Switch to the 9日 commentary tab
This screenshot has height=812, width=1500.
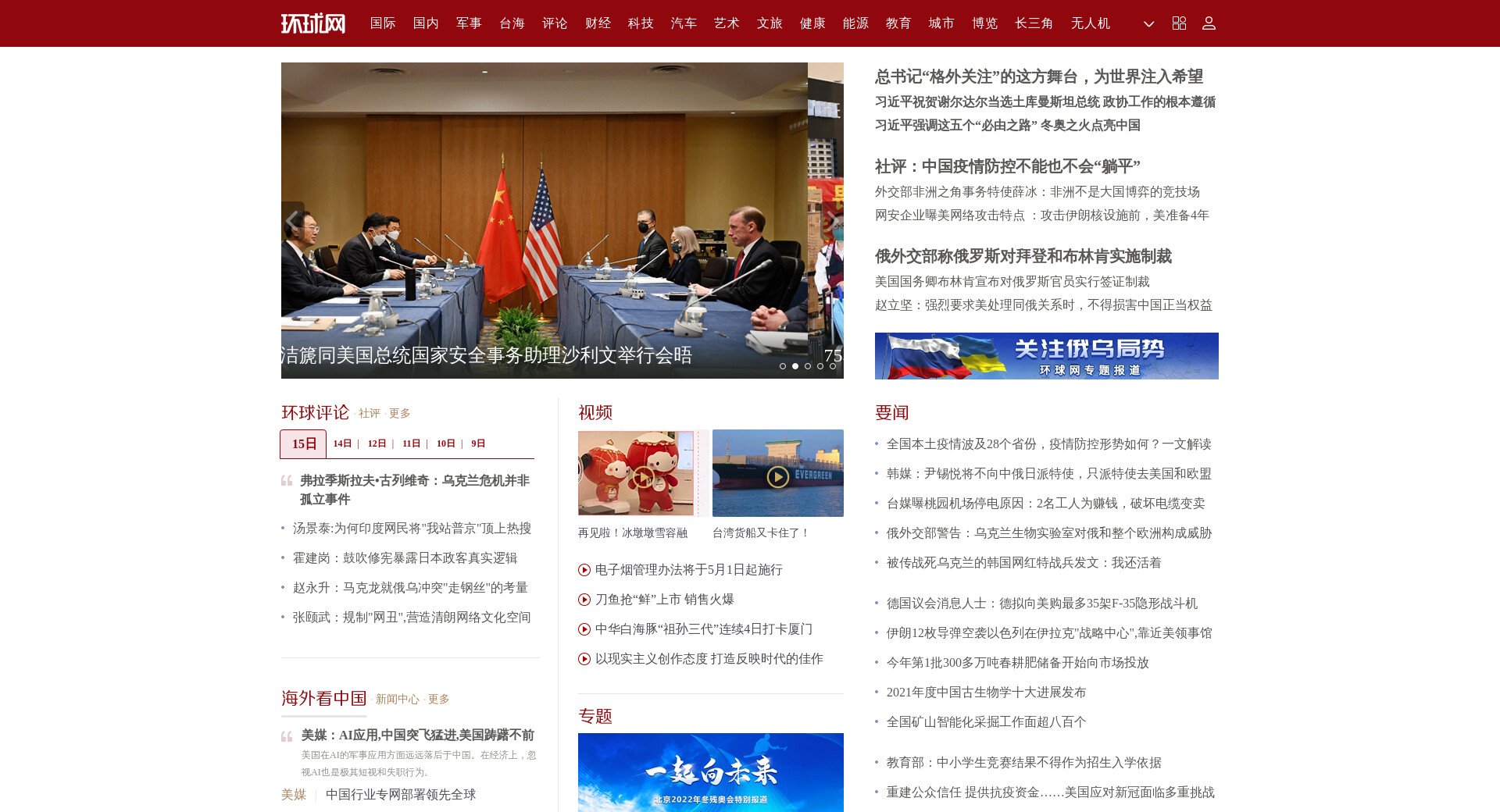pyautogui.click(x=478, y=443)
